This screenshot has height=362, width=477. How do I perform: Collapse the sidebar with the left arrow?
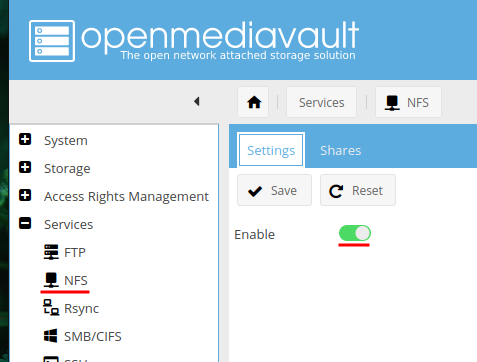click(x=197, y=101)
